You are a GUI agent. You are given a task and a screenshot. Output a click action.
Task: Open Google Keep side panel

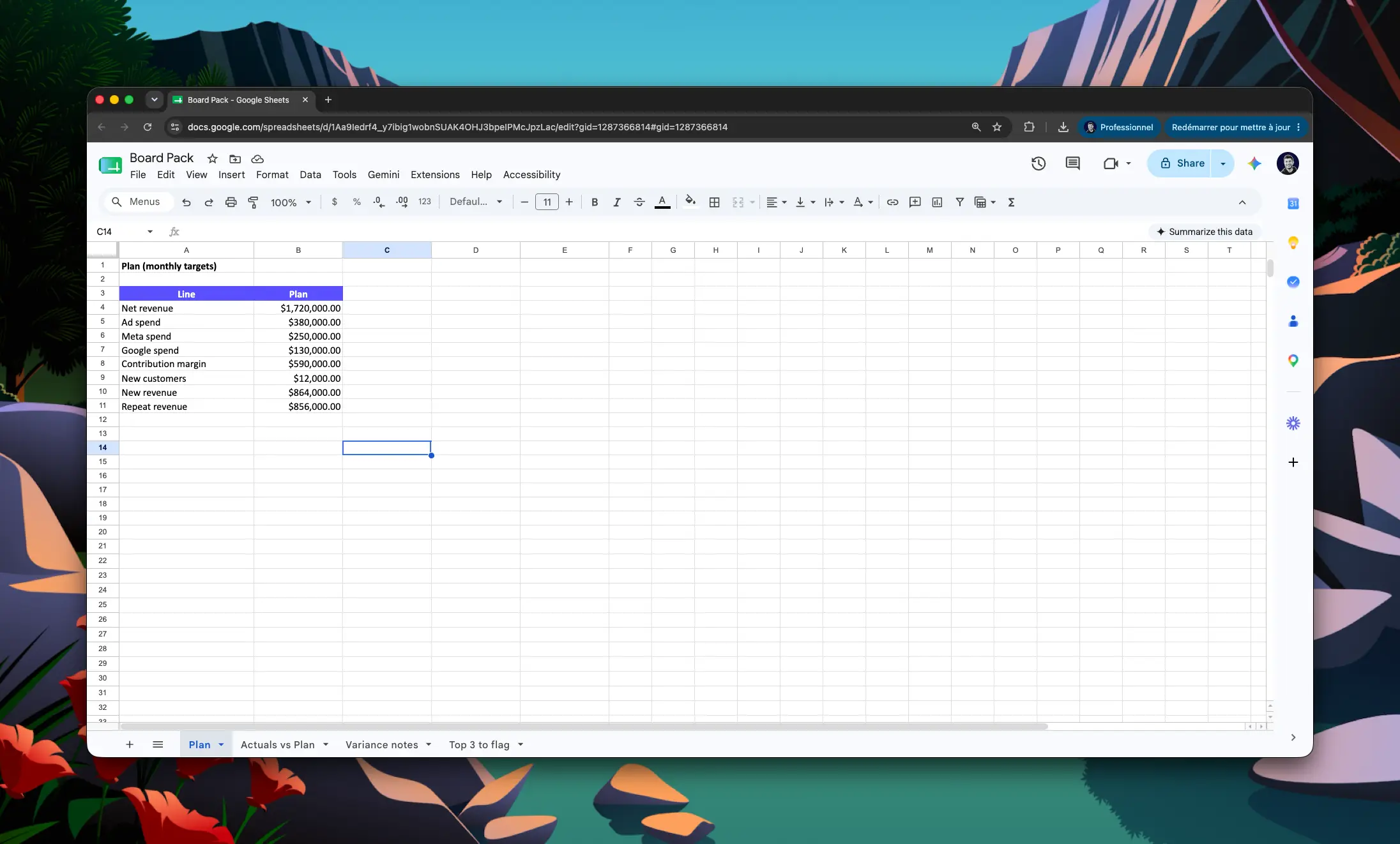1293,243
